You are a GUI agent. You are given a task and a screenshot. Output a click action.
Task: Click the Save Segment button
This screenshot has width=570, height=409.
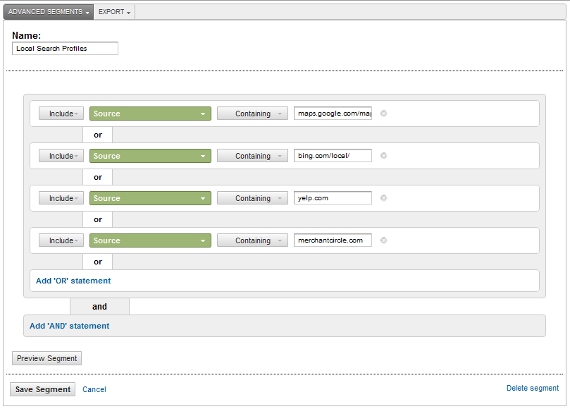(x=43, y=389)
